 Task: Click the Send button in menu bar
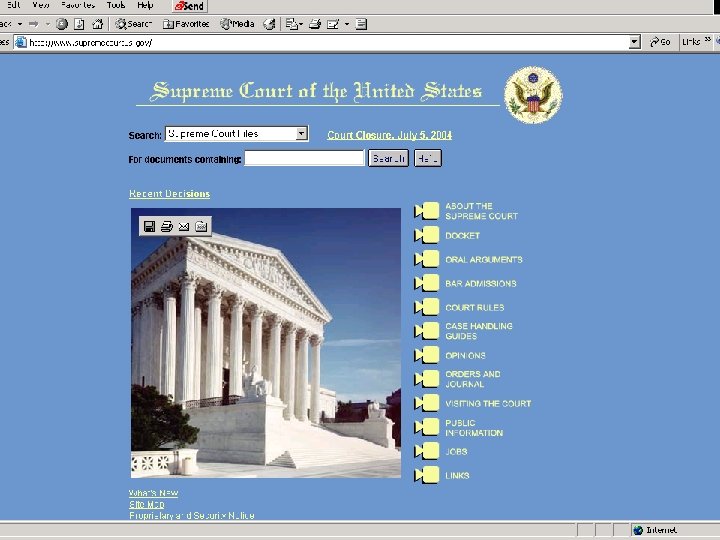(x=190, y=6)
